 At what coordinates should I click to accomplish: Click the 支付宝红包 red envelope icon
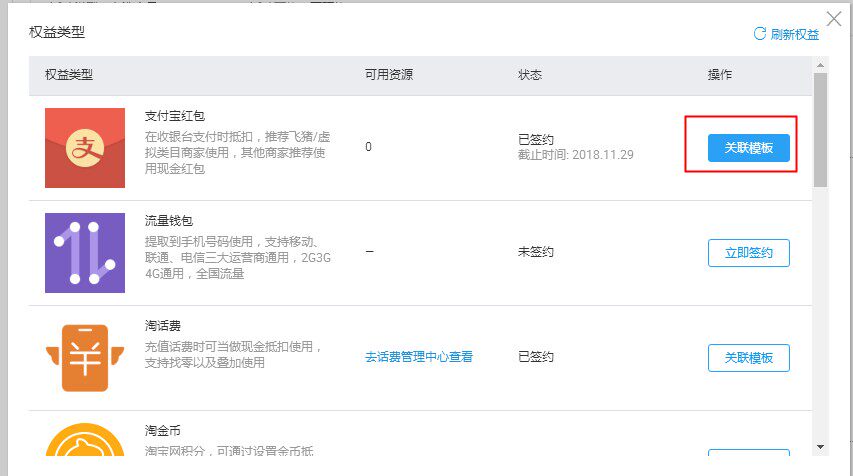[85, 148]
